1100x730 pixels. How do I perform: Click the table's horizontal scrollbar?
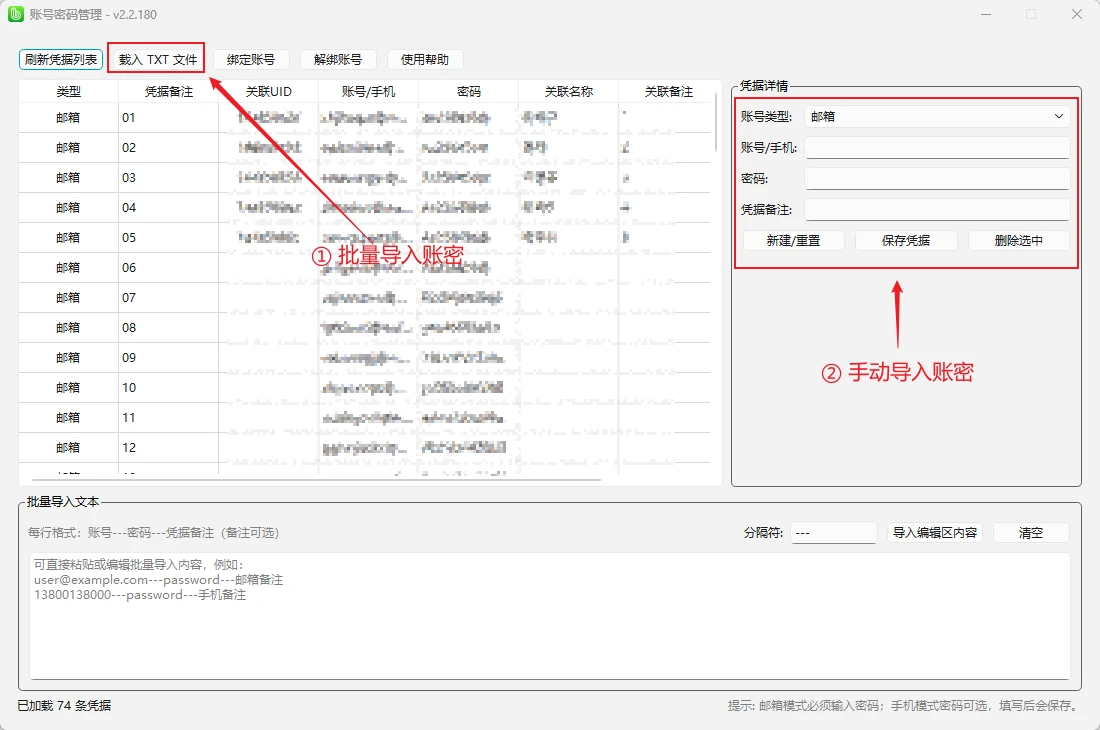[316, 480]
